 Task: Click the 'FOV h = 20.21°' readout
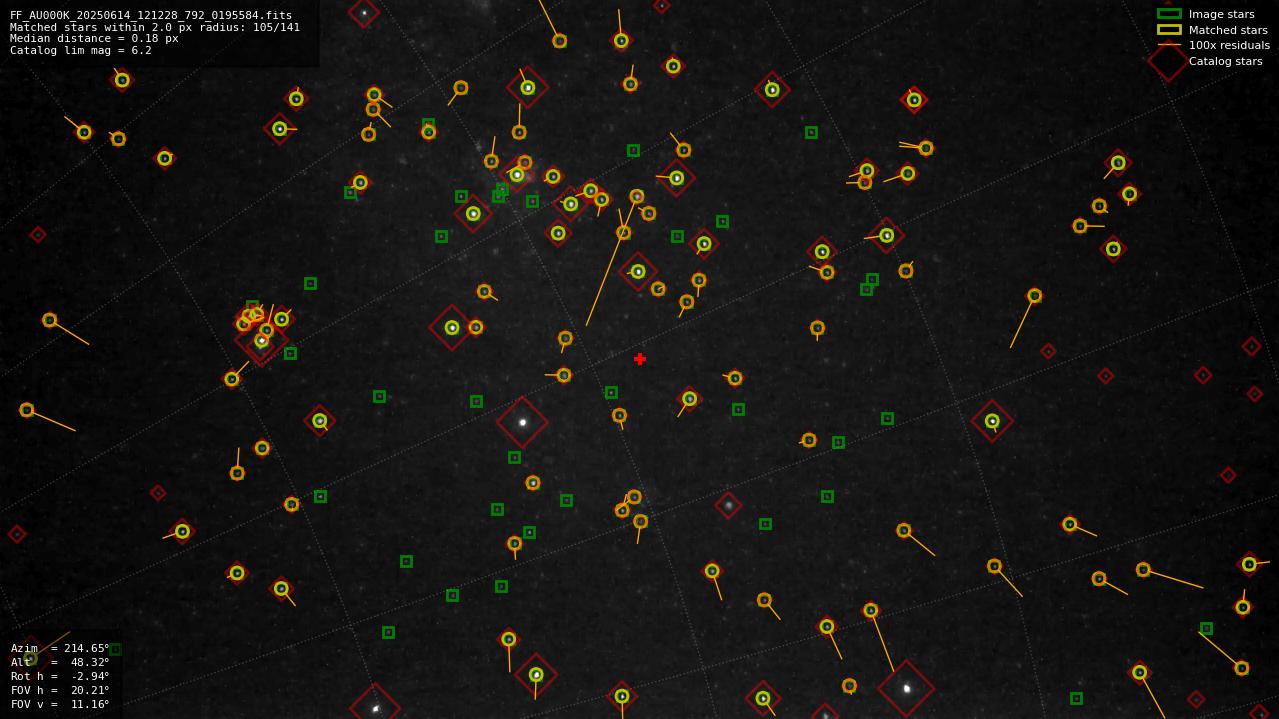click(x=60, y=690)
